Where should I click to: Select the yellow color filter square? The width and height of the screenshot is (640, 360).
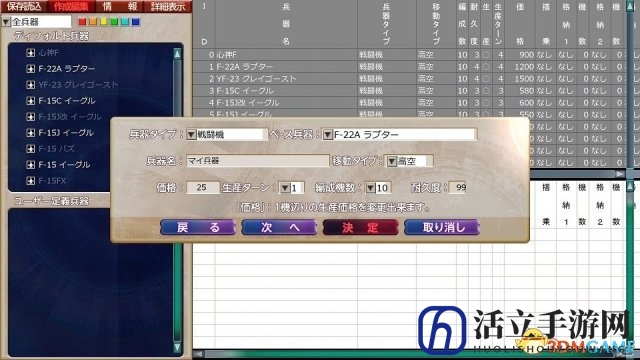pos(104,22)
